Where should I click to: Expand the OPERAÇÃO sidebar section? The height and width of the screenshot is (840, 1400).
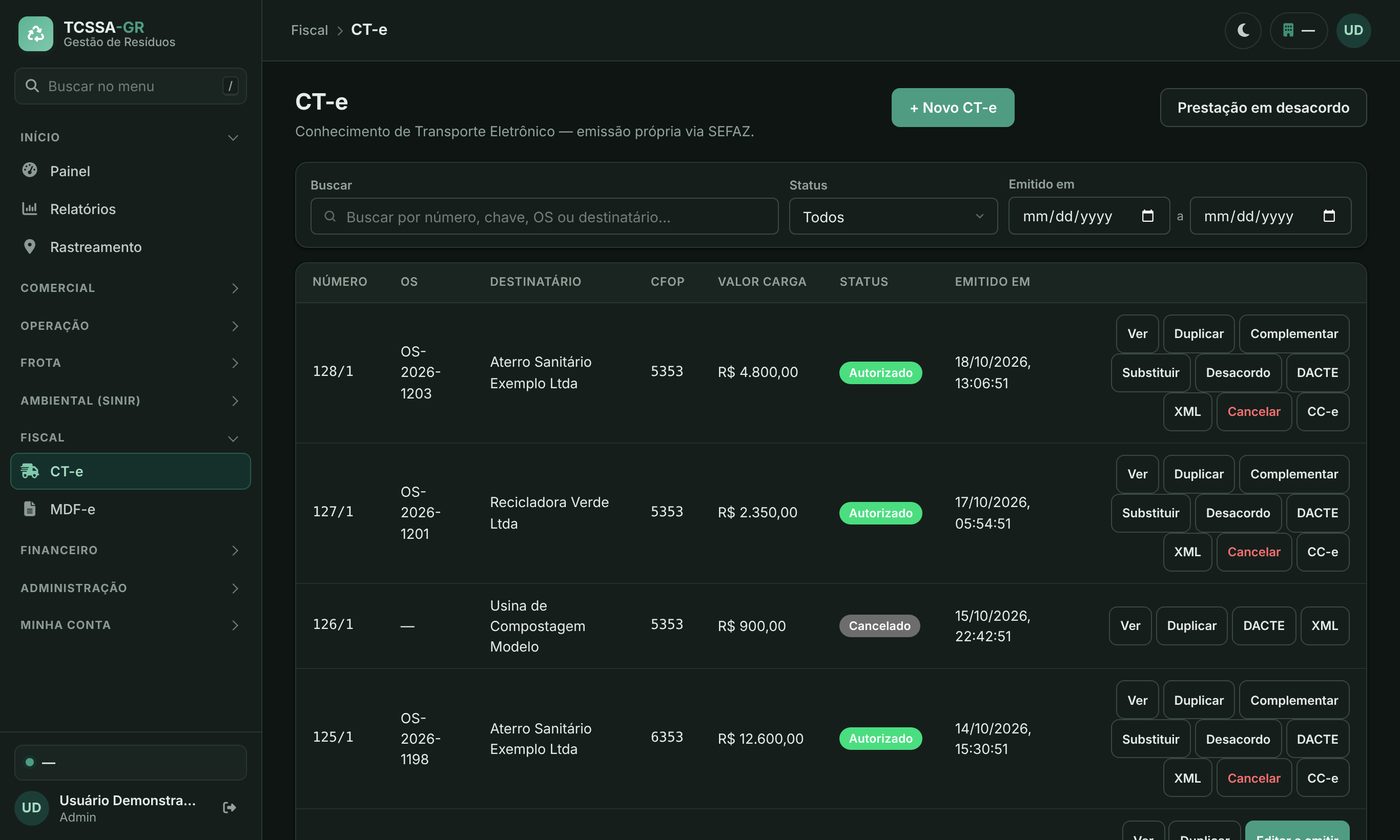tap(130, 326)
